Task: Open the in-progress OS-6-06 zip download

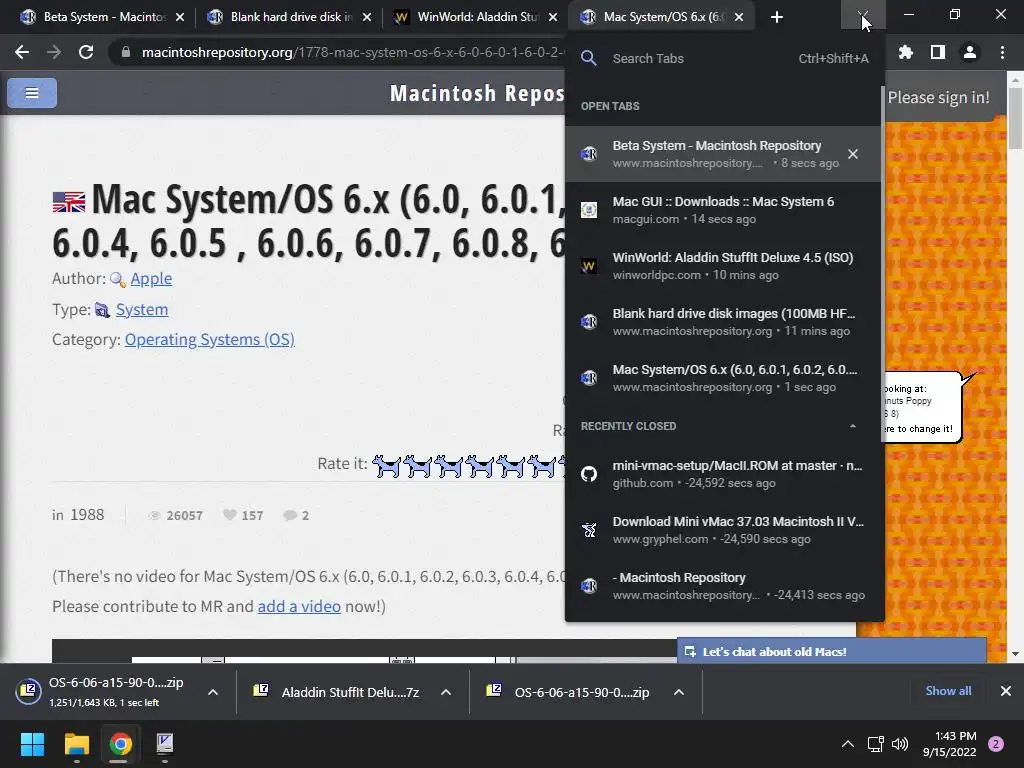Action: (x=104, y=692)
